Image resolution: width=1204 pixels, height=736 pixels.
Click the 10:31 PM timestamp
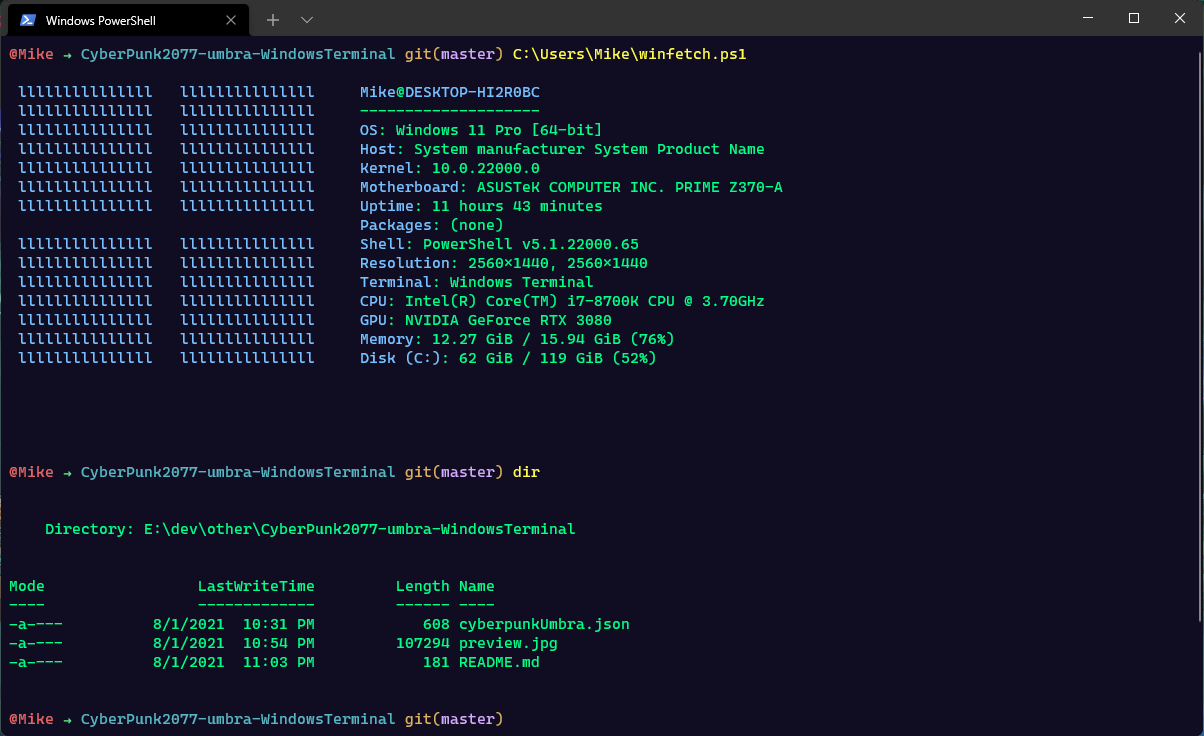tap(278, 624)
